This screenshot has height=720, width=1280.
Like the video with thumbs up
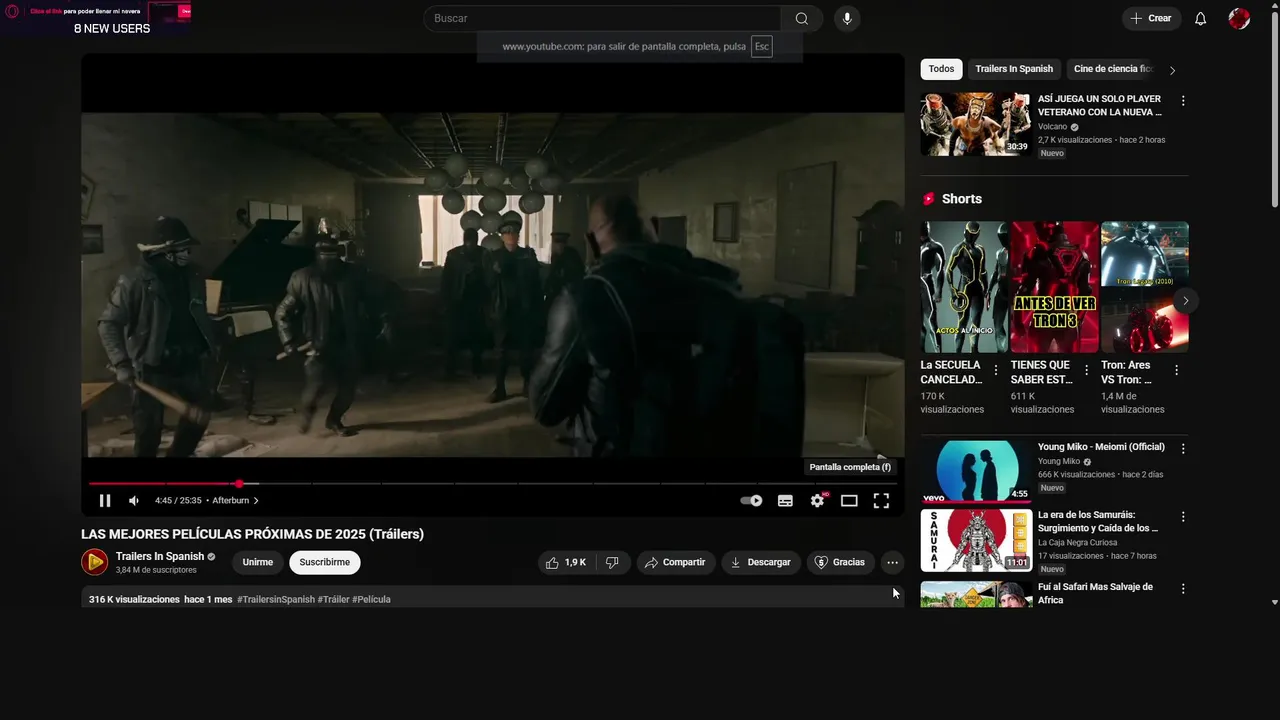tap(566, 562)
